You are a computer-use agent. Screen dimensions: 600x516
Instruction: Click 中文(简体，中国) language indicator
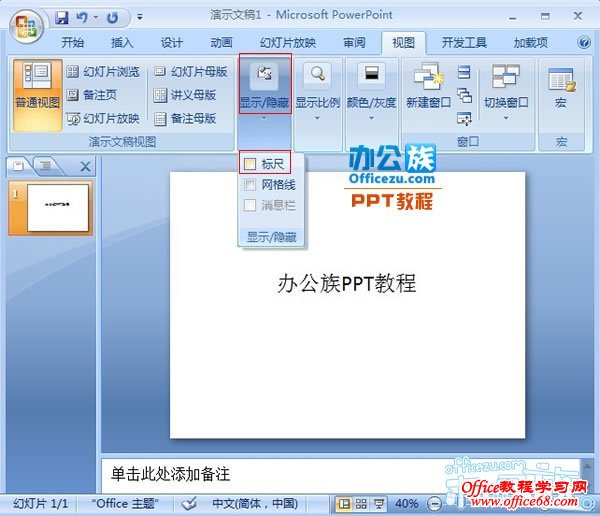click(x=255, y=504)
